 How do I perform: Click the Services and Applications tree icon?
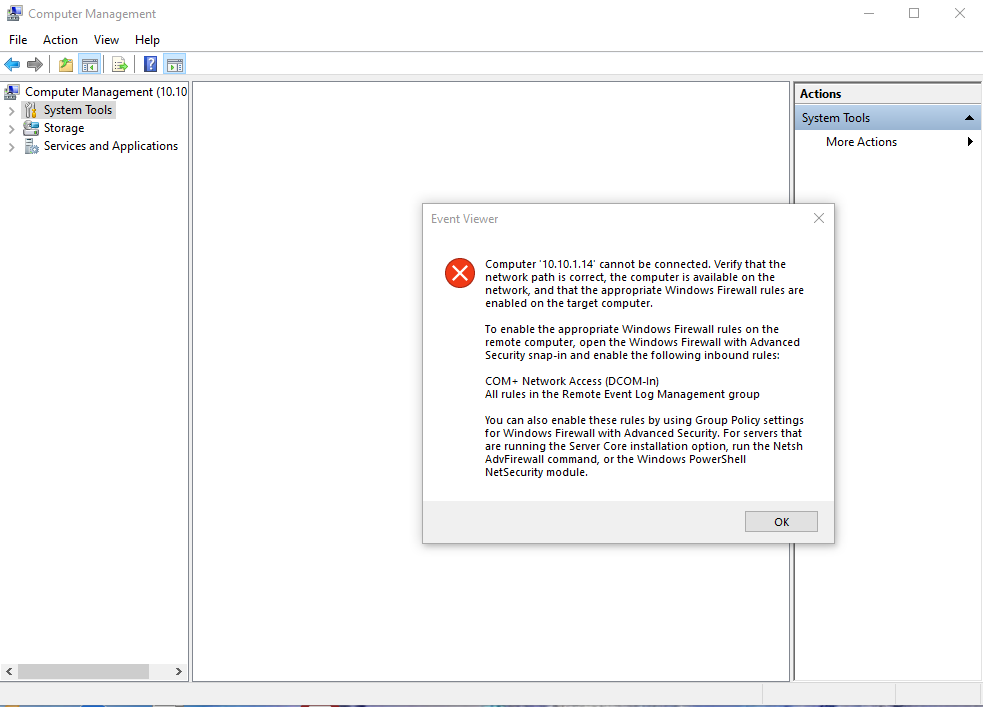coord(32,146)
